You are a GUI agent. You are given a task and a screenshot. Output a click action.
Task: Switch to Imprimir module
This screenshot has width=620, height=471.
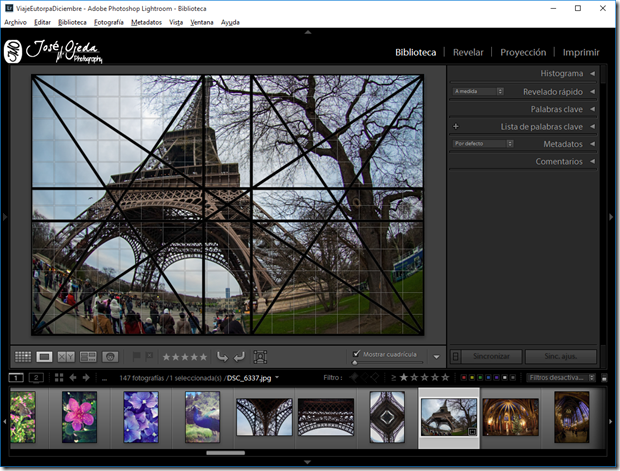(581, 52)
